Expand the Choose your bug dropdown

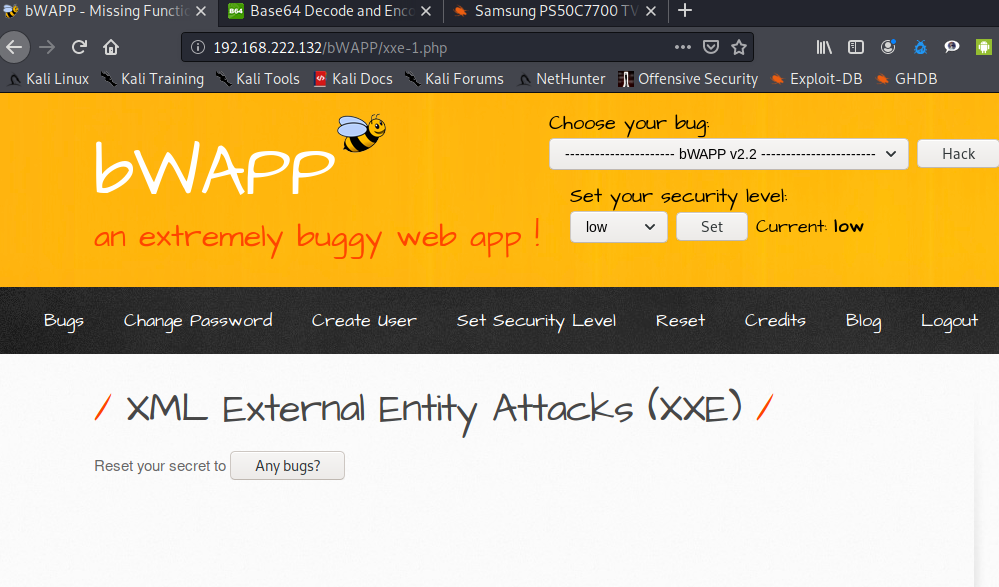728,154
